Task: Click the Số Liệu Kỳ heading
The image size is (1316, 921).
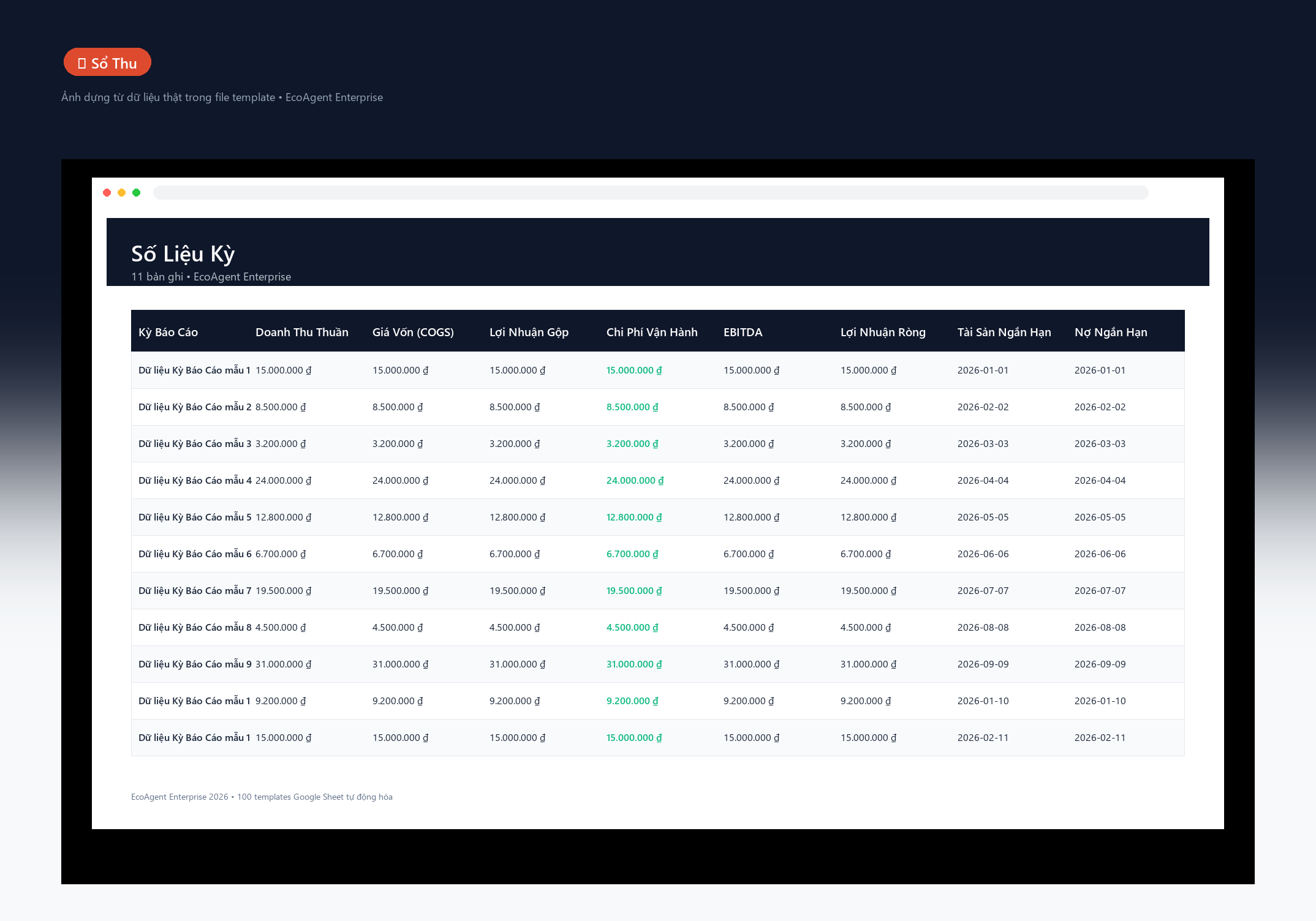Action: click(x=183, y=254)
